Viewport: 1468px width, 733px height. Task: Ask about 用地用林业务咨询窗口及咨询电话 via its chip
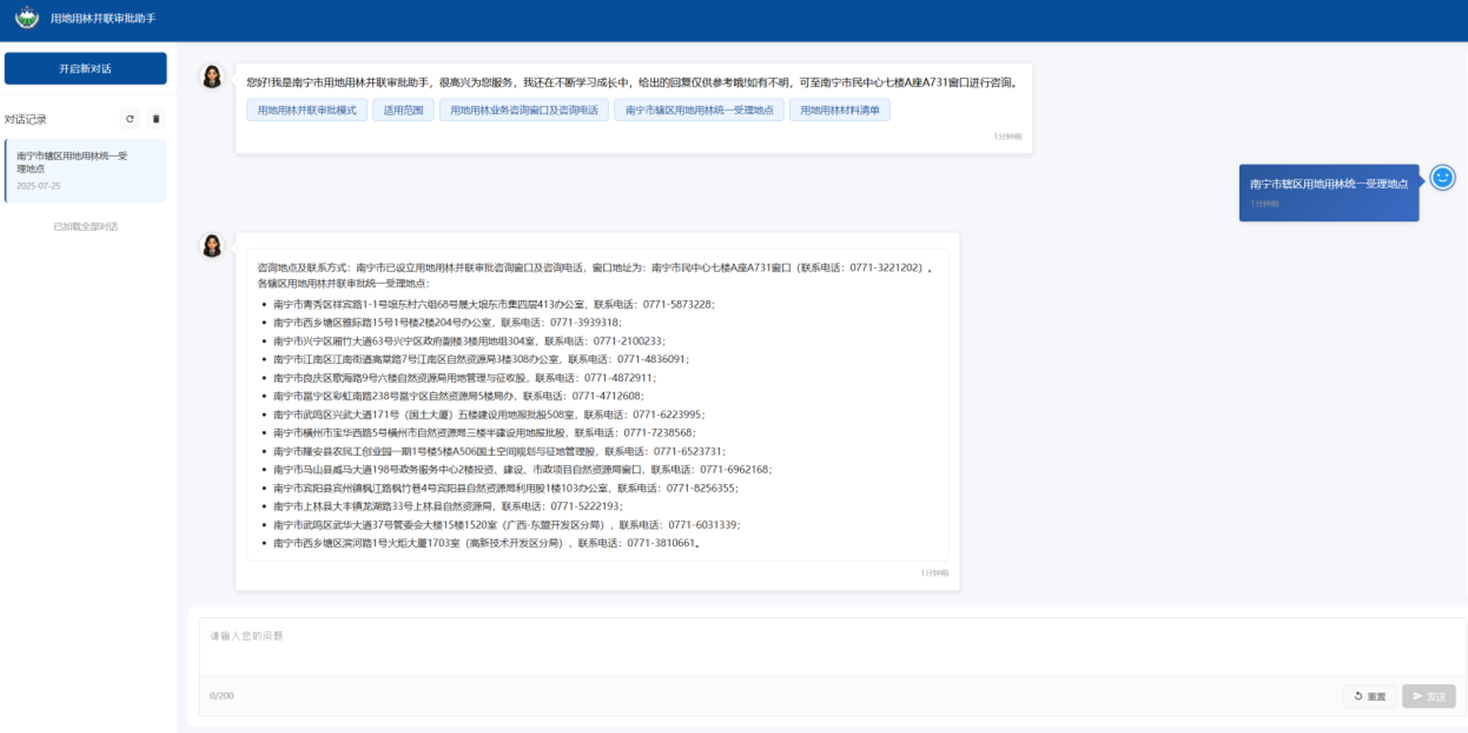coord(524,110)
